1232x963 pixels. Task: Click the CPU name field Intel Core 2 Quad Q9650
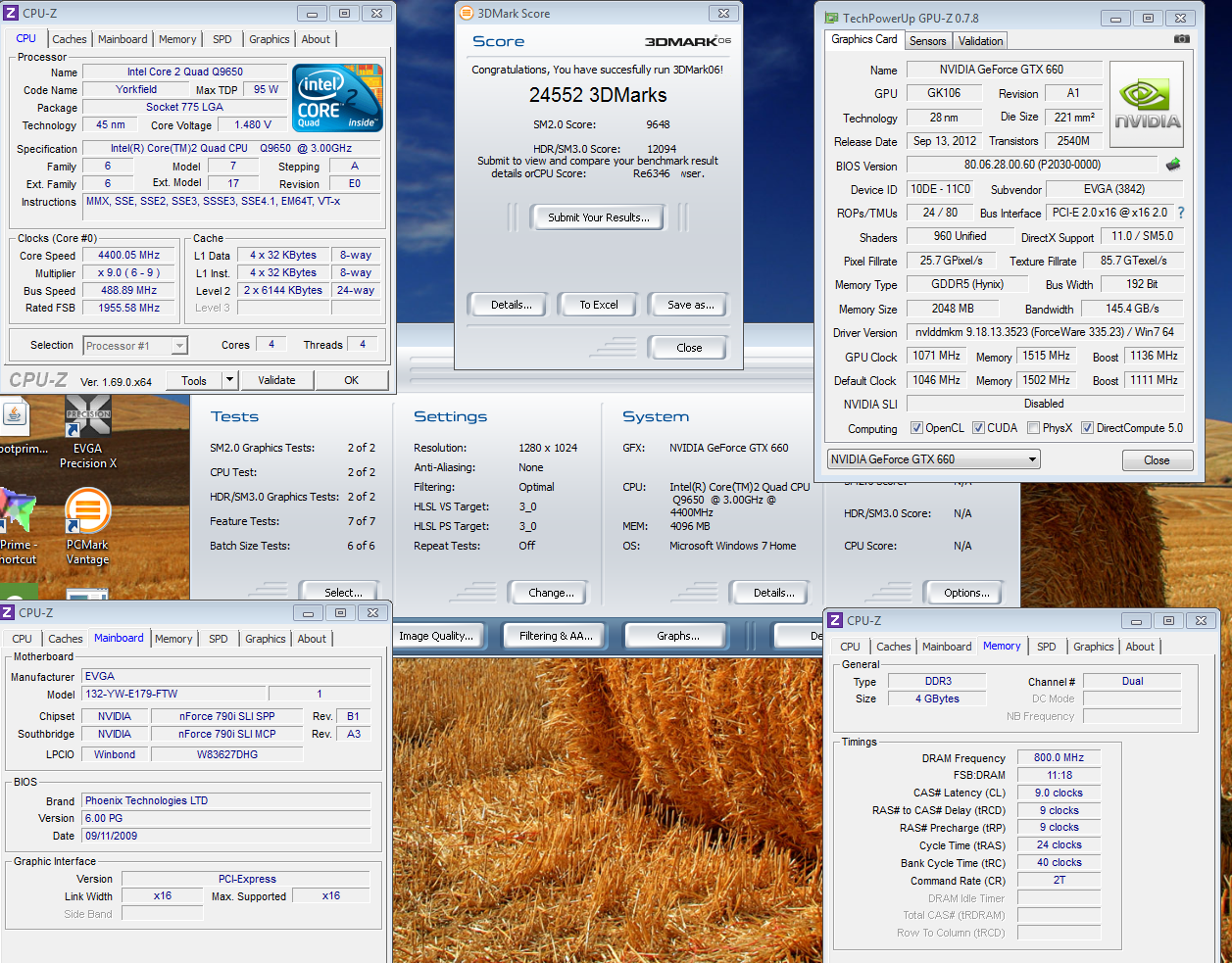click(185, 72)
